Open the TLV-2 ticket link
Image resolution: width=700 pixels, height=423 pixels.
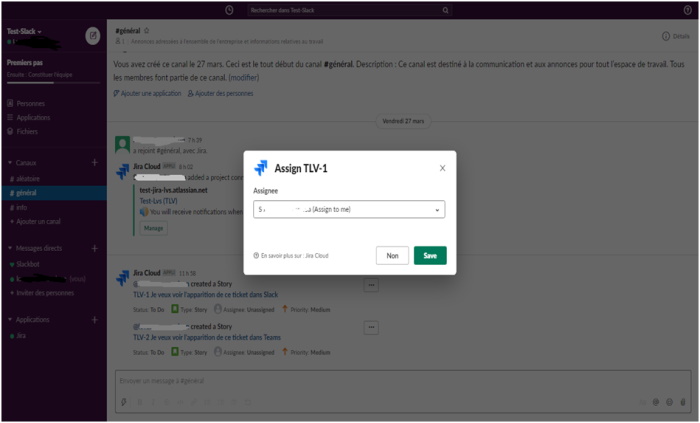207,337
